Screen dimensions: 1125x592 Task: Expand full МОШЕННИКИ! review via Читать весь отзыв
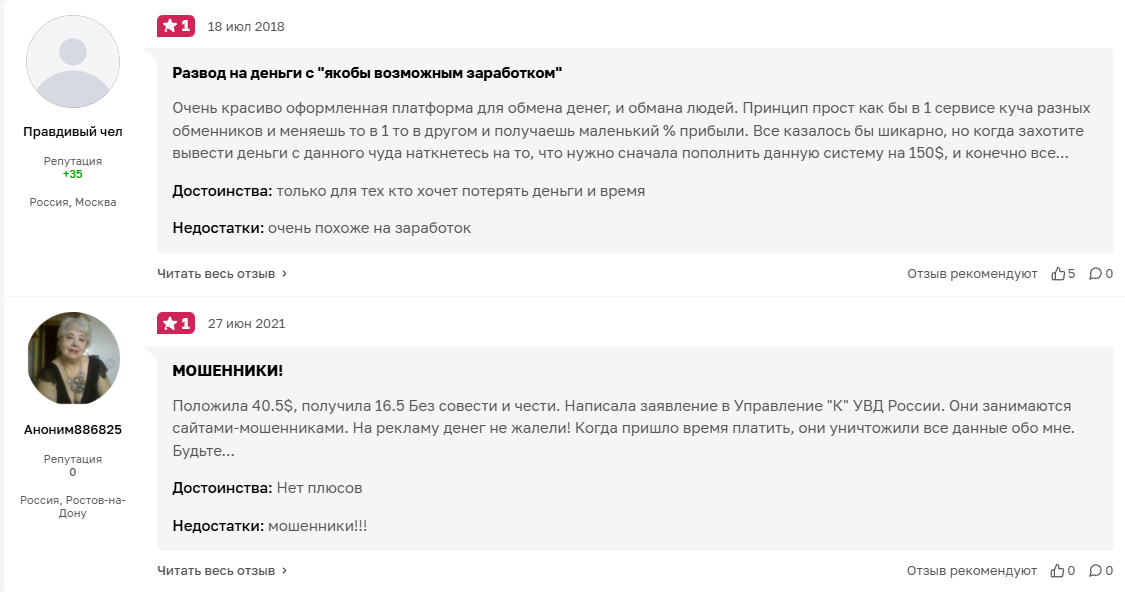click(x=222, y=571)
